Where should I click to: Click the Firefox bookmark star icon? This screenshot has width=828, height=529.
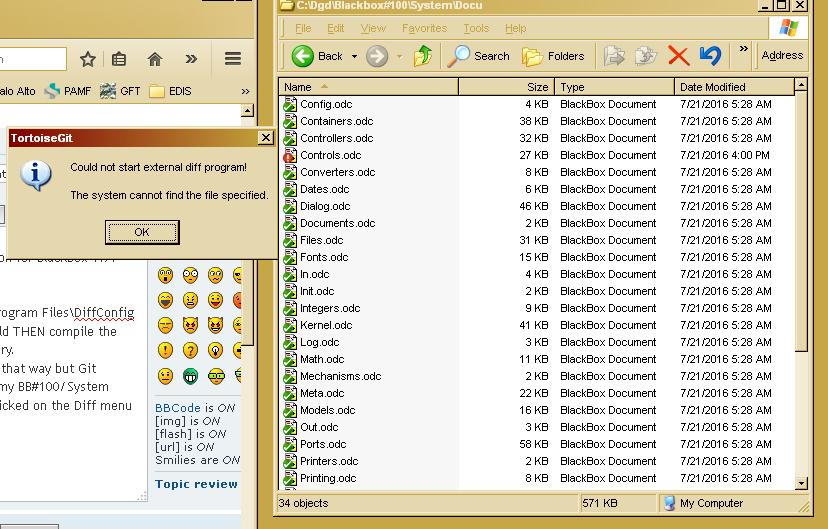[88, 59]
